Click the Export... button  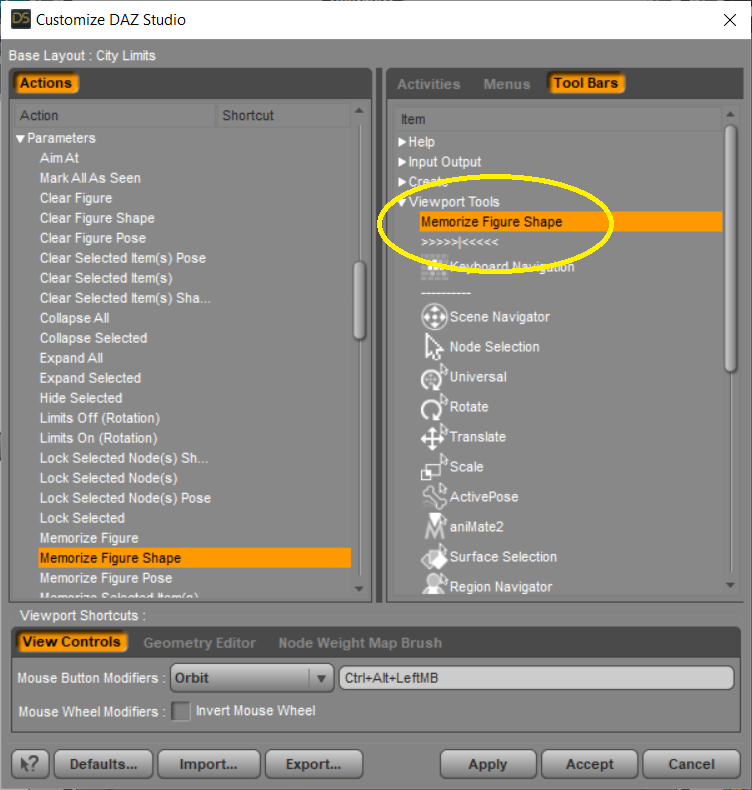[314, 764]
